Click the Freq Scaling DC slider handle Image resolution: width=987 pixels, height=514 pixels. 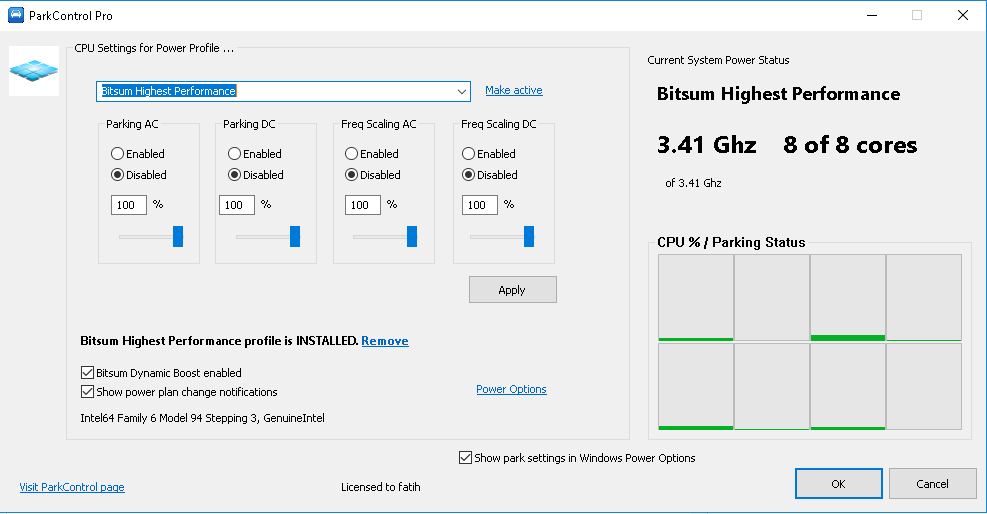[x=529, y=237]
